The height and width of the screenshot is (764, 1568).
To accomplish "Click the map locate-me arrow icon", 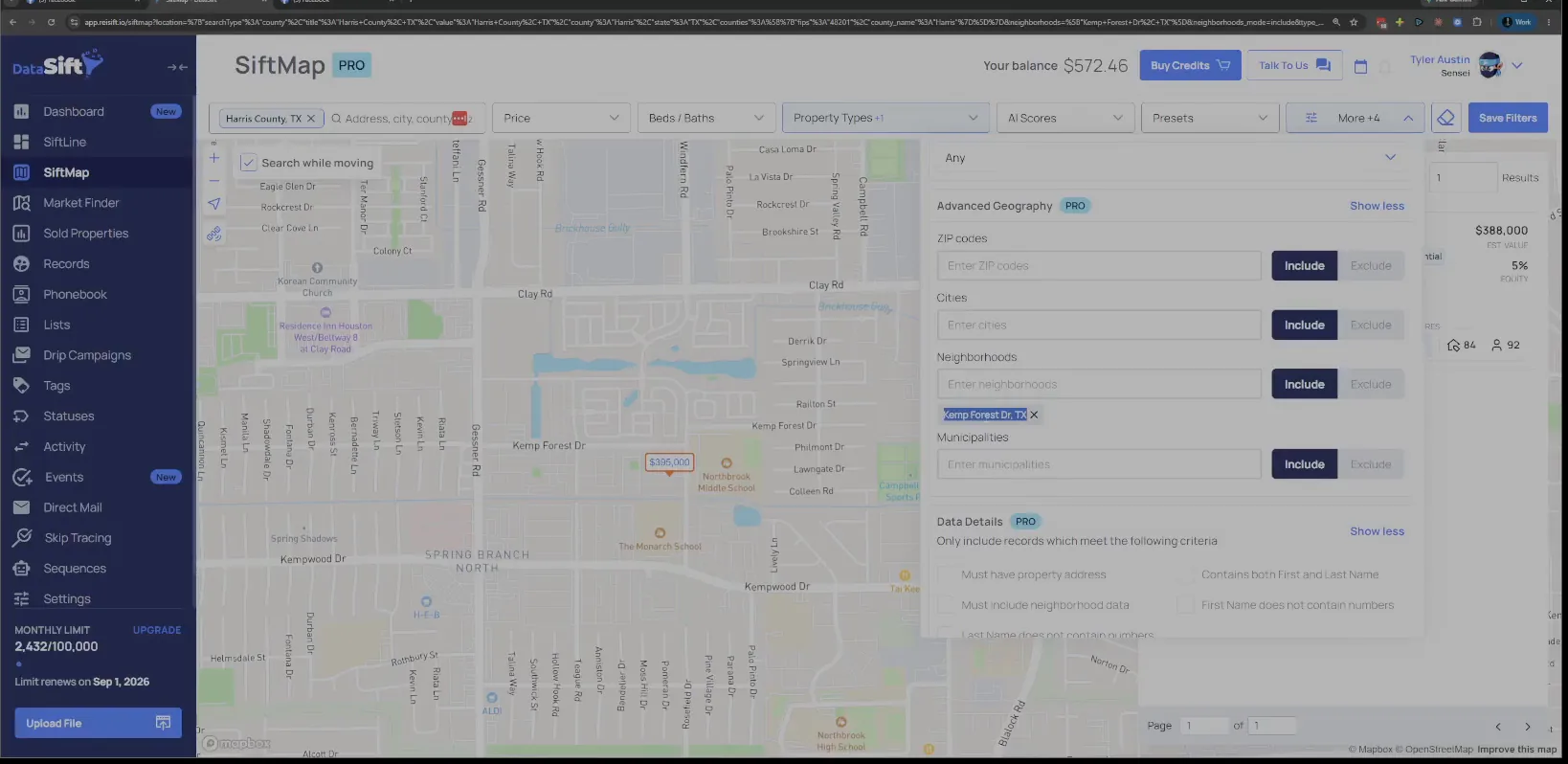I will [x=214, y=203].
